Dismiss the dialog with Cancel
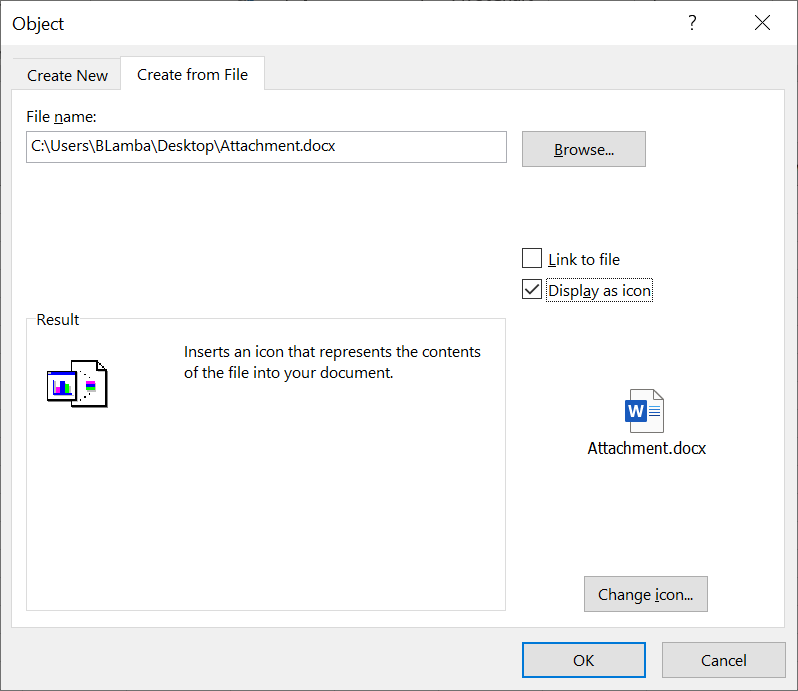This screenshot has height=691, width=798. (x=723, y=660)
